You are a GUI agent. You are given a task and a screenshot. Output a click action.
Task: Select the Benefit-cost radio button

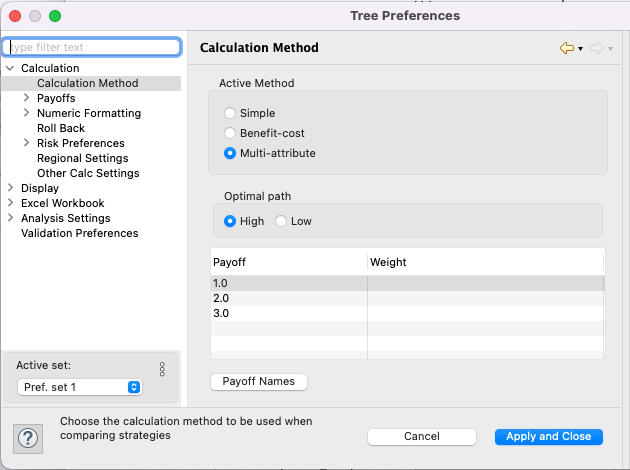coord(231,133)
